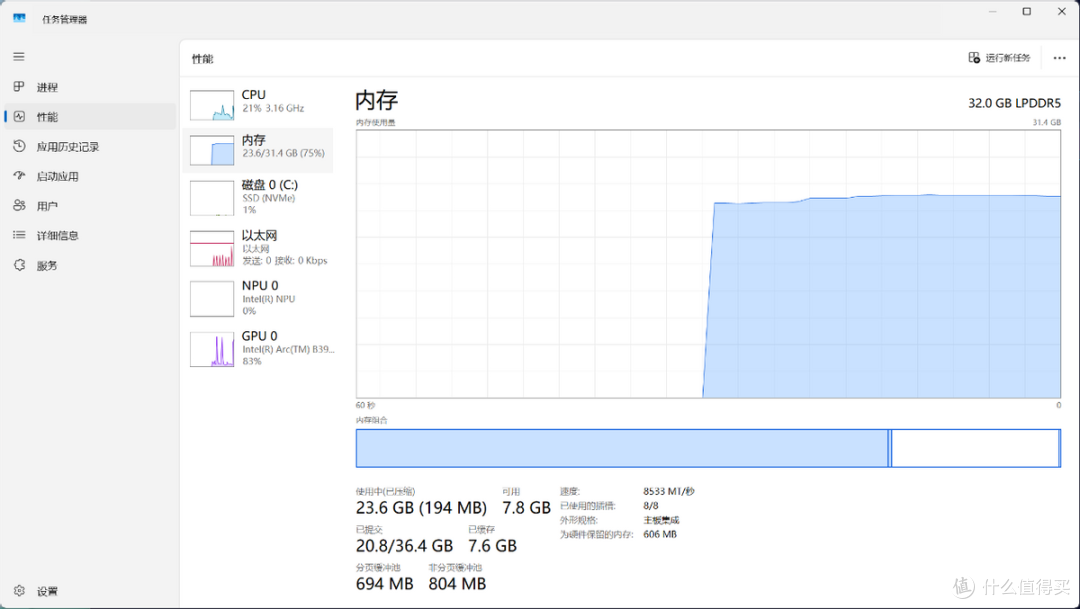Screen dimensions: 1080x609
Task: Click the 804 MB non-paged pool value
Action: click(457, 584)
